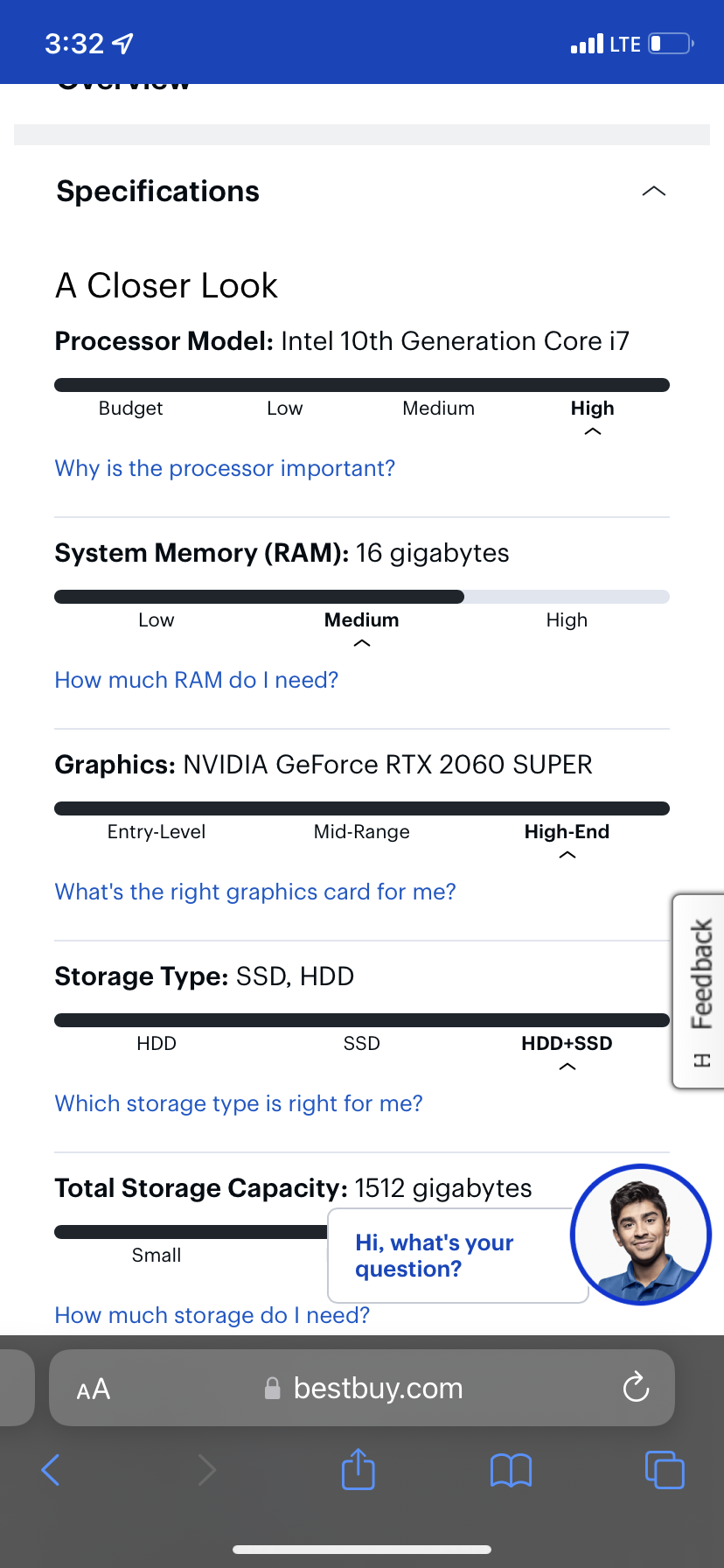Open "Why is the processor important?" link
This screenshot has height=1568, width=724.
(x=225, y=468)
